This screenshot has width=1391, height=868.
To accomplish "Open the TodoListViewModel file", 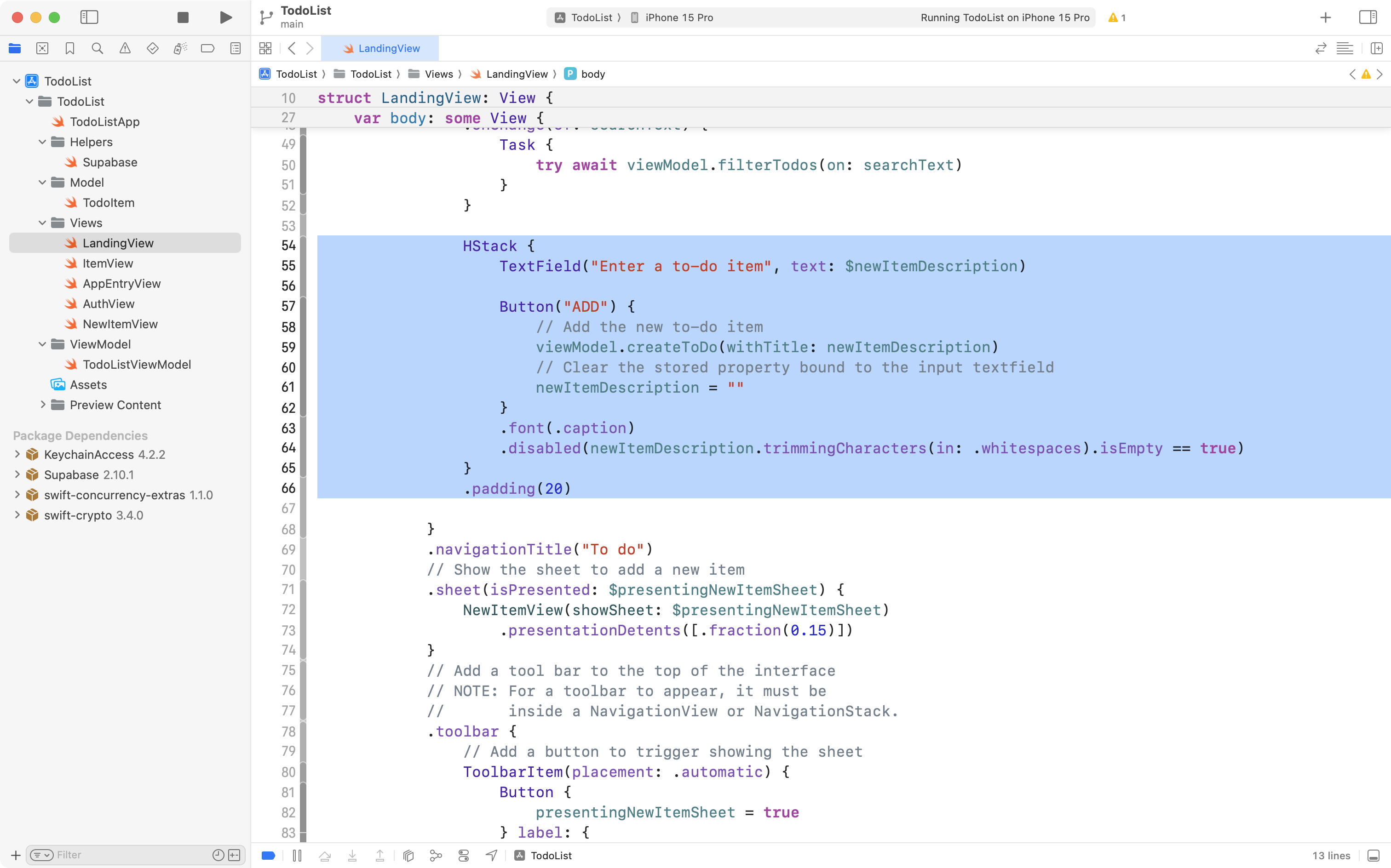I will (136, 365).
